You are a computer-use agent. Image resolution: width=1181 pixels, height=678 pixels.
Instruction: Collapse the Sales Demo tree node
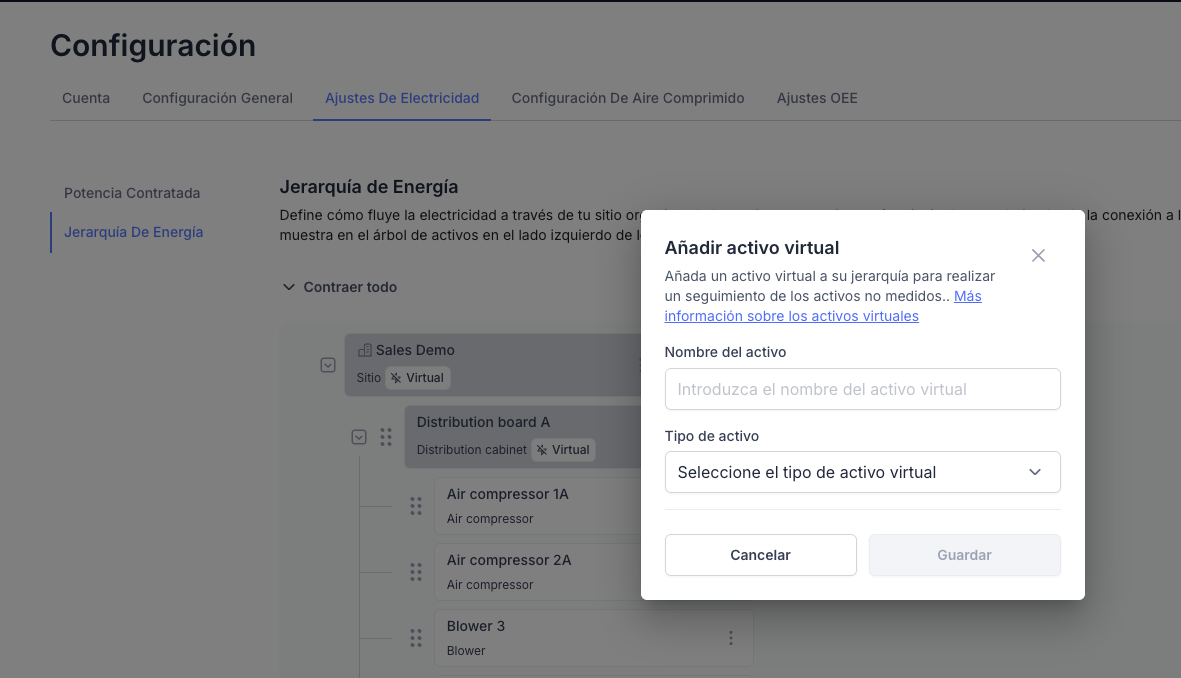(x=328, y=365)
